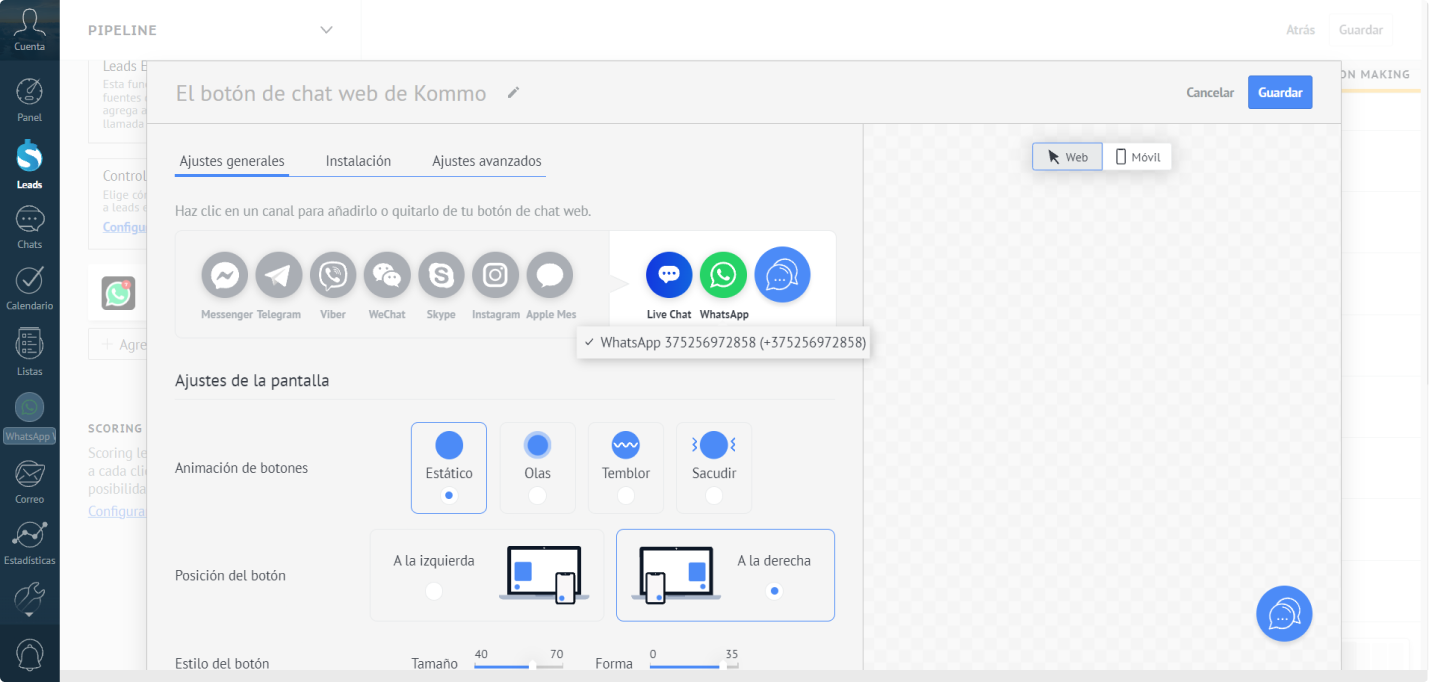The height and width of the screenshot is (682, 1429).
Task: Add the Skype channel icon
Action: [441, 275]
